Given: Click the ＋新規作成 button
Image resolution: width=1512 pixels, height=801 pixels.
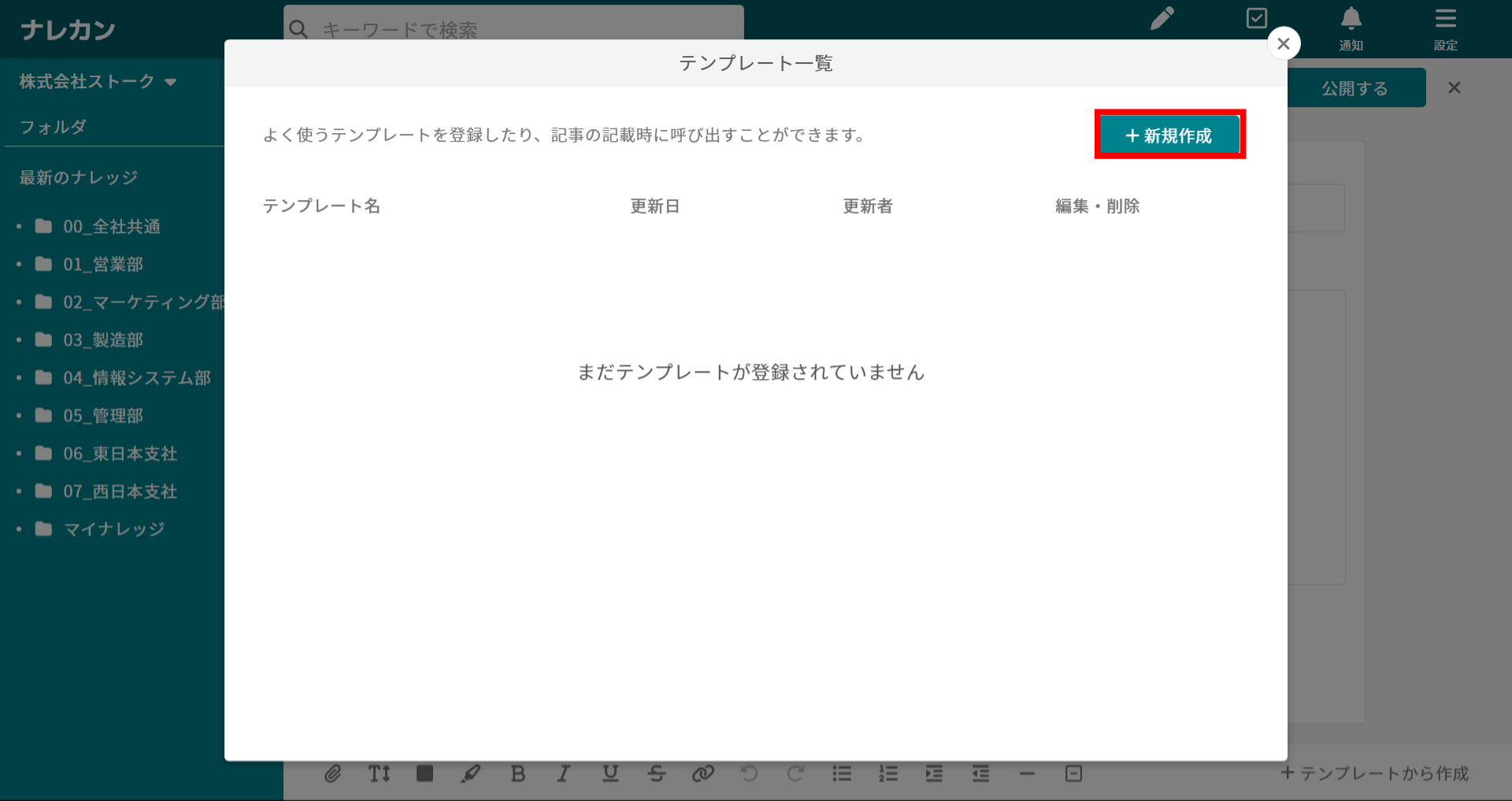Looking at the screenshot, I should tap(1169, 135).
